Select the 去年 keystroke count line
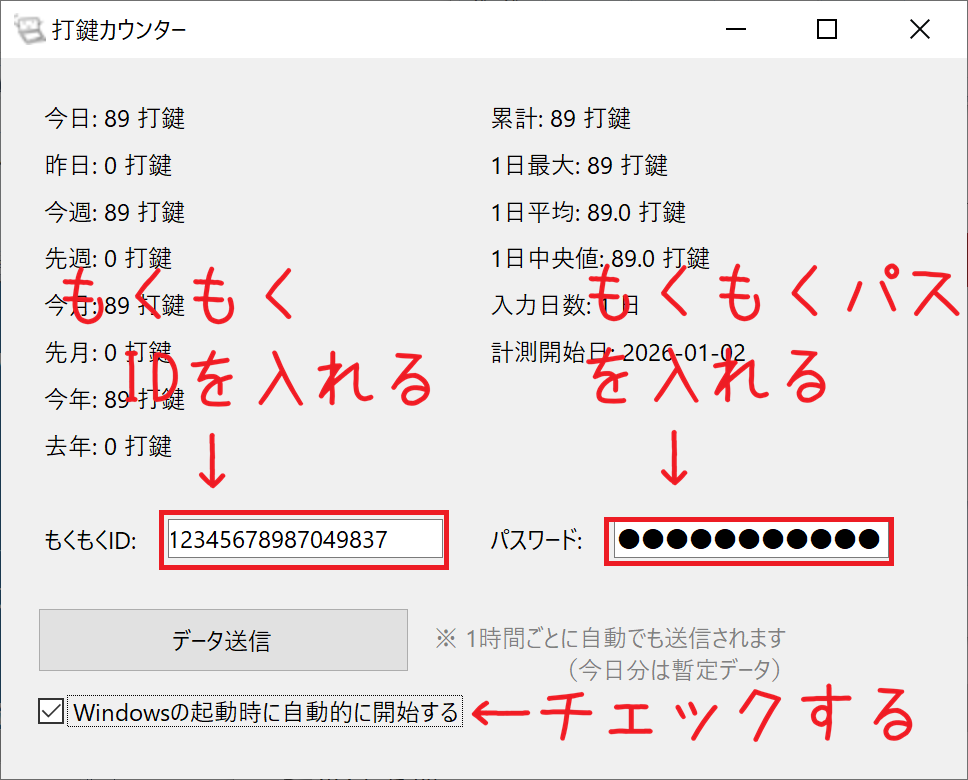This screenshot has width=968, height=780. tap(108, 446)
